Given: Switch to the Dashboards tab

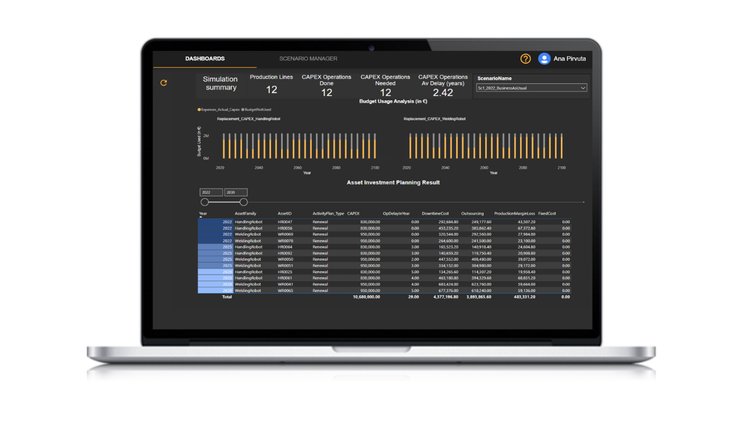Looking at the screenshot, I should (205, 58).
